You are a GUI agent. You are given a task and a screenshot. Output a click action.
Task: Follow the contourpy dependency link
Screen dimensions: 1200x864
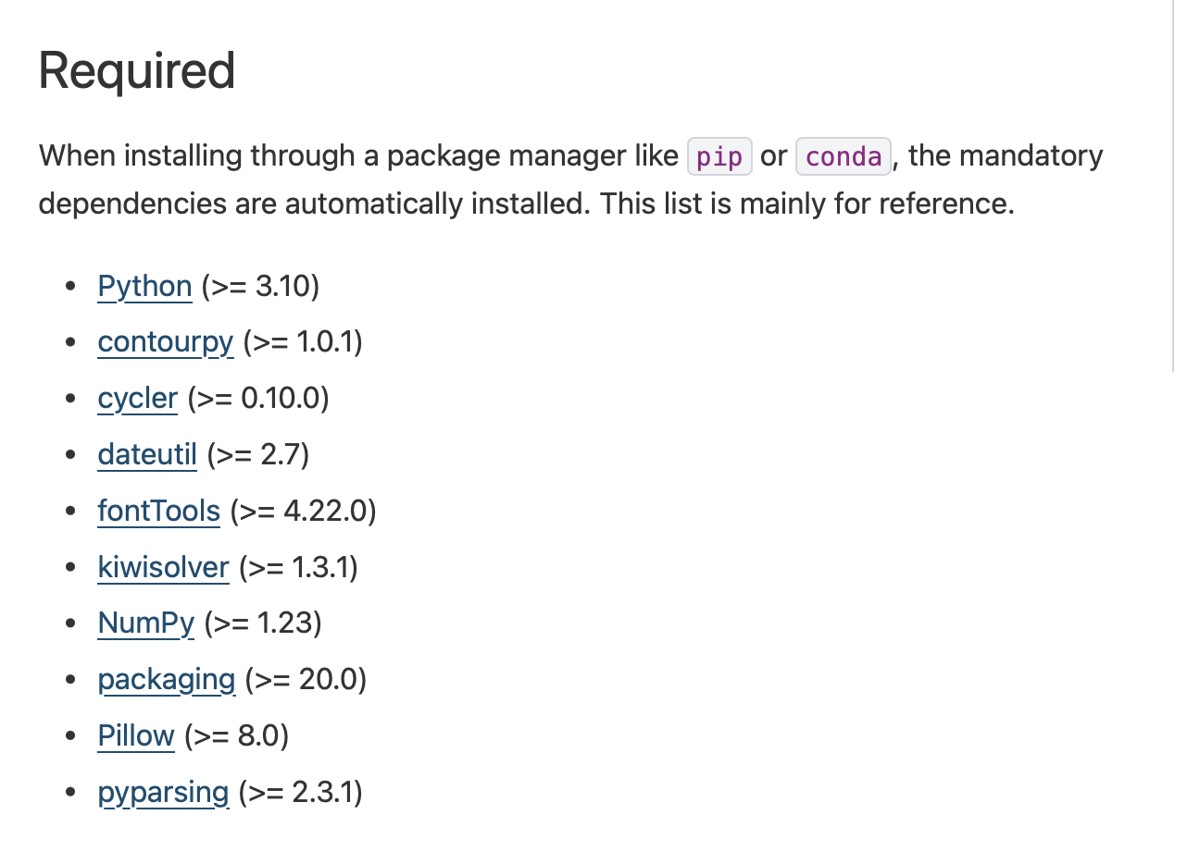coord(165,343)
